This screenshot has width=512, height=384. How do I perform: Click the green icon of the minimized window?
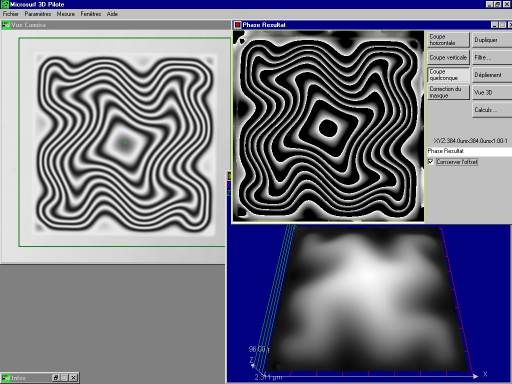point(6,378)
